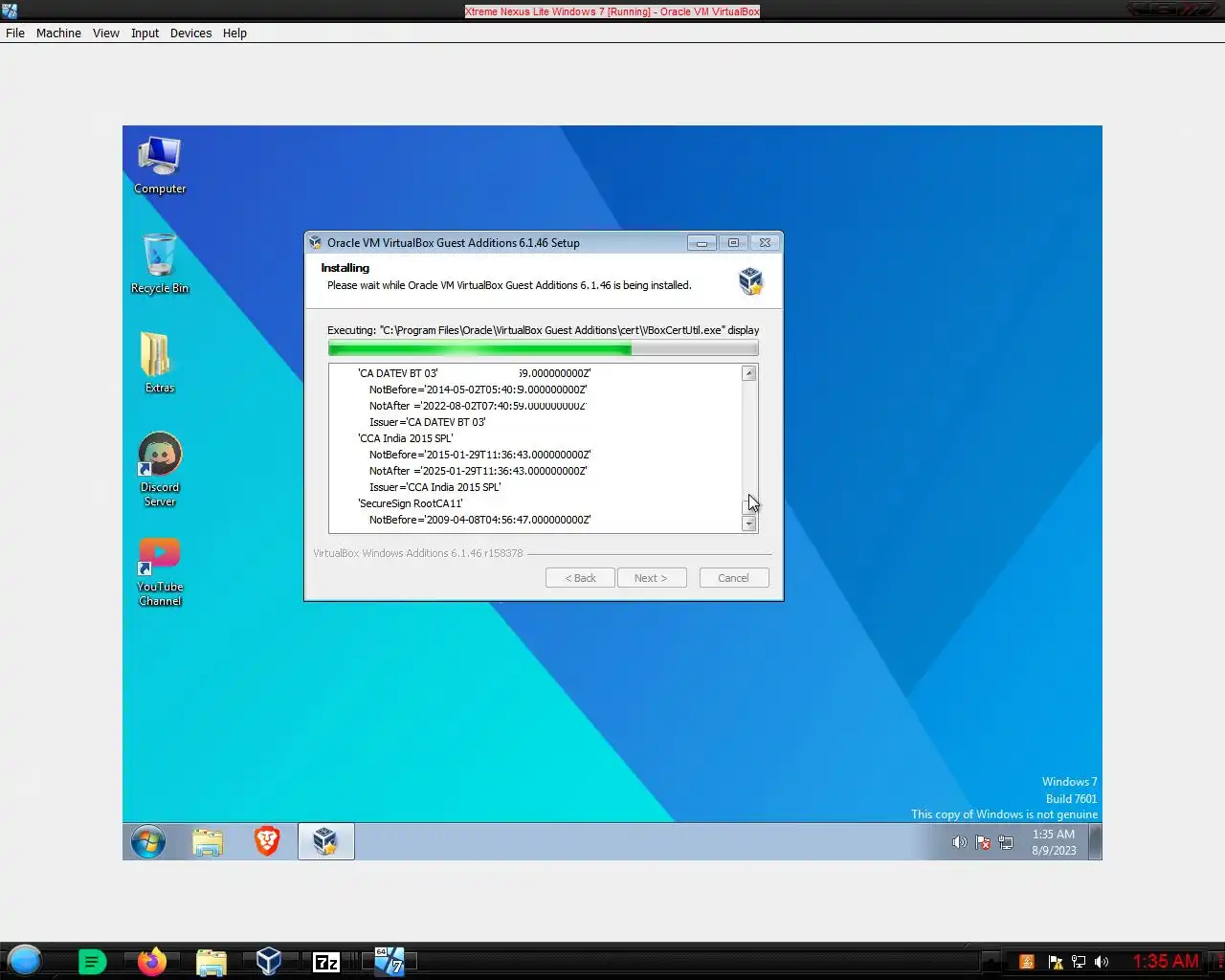
Task: Open the View menu
Action: [x=106, y=33]
